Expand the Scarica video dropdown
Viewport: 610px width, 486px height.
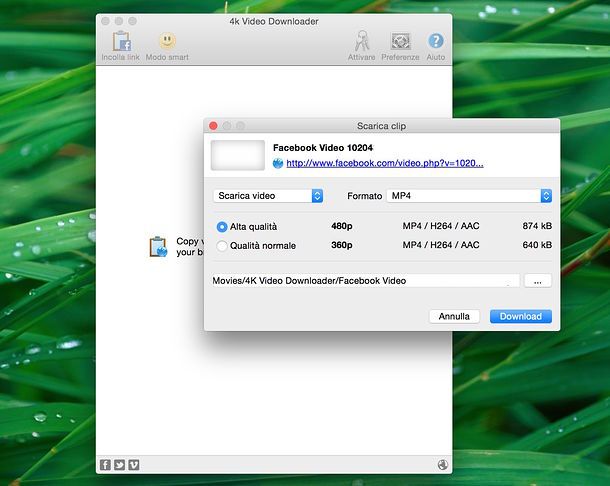[x=268, y=196]
